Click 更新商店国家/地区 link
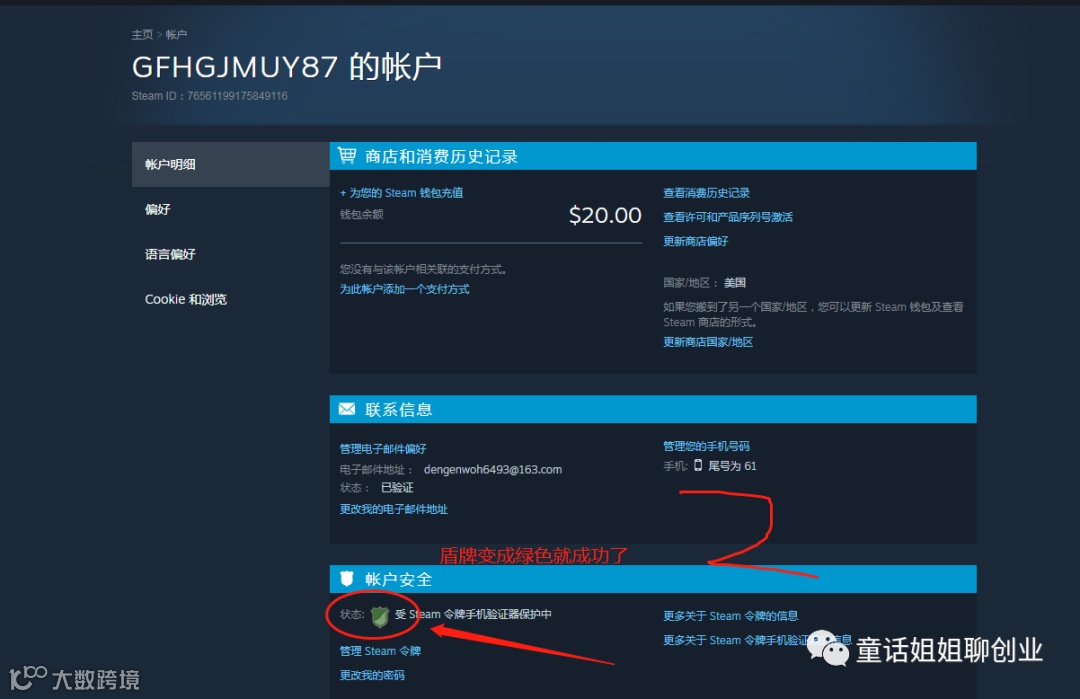The image size is (1080, 699). pos(708,342)
